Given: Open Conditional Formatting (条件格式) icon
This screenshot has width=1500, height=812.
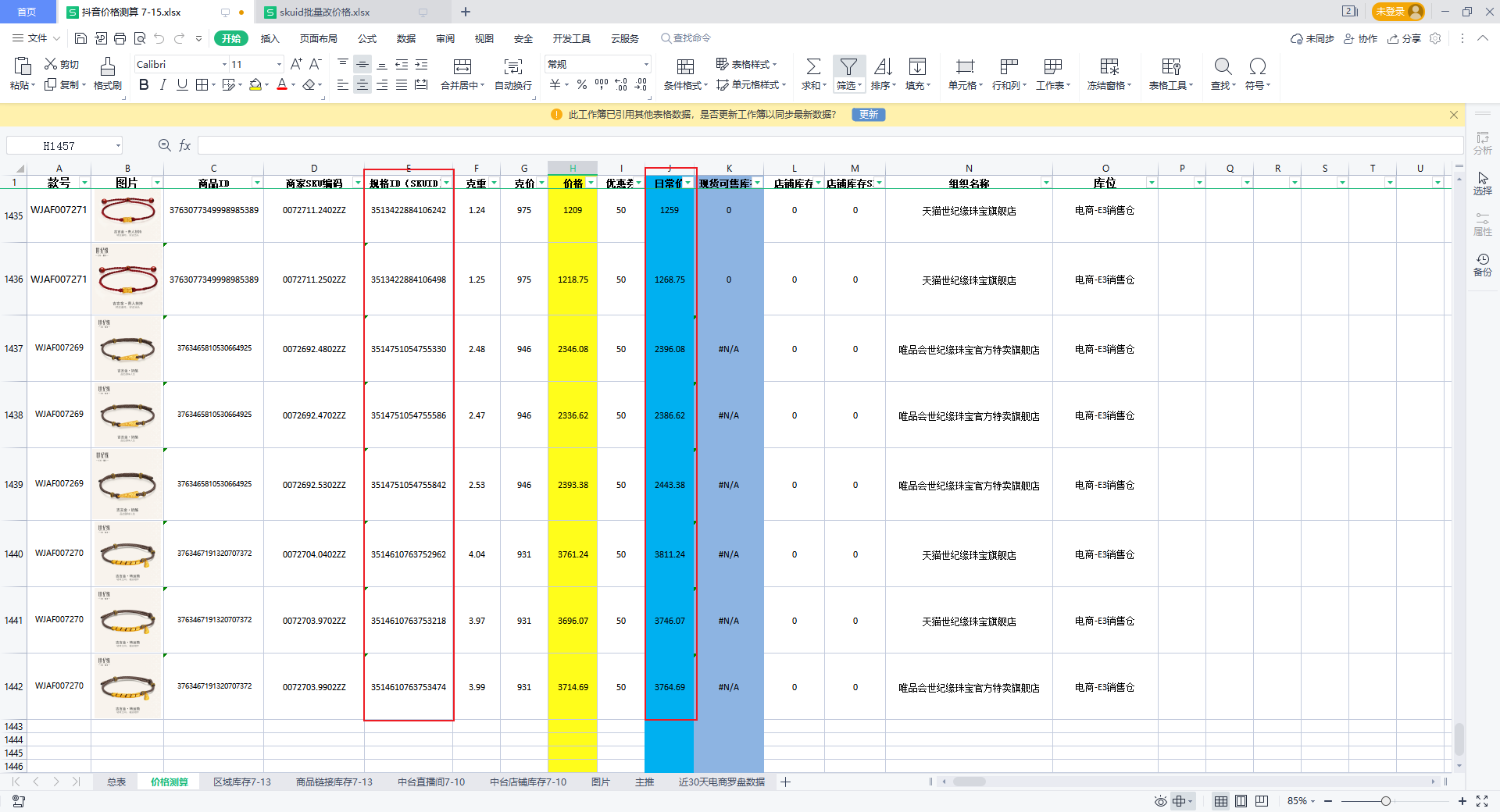Looking at the screenshot, I should [685, 67].
